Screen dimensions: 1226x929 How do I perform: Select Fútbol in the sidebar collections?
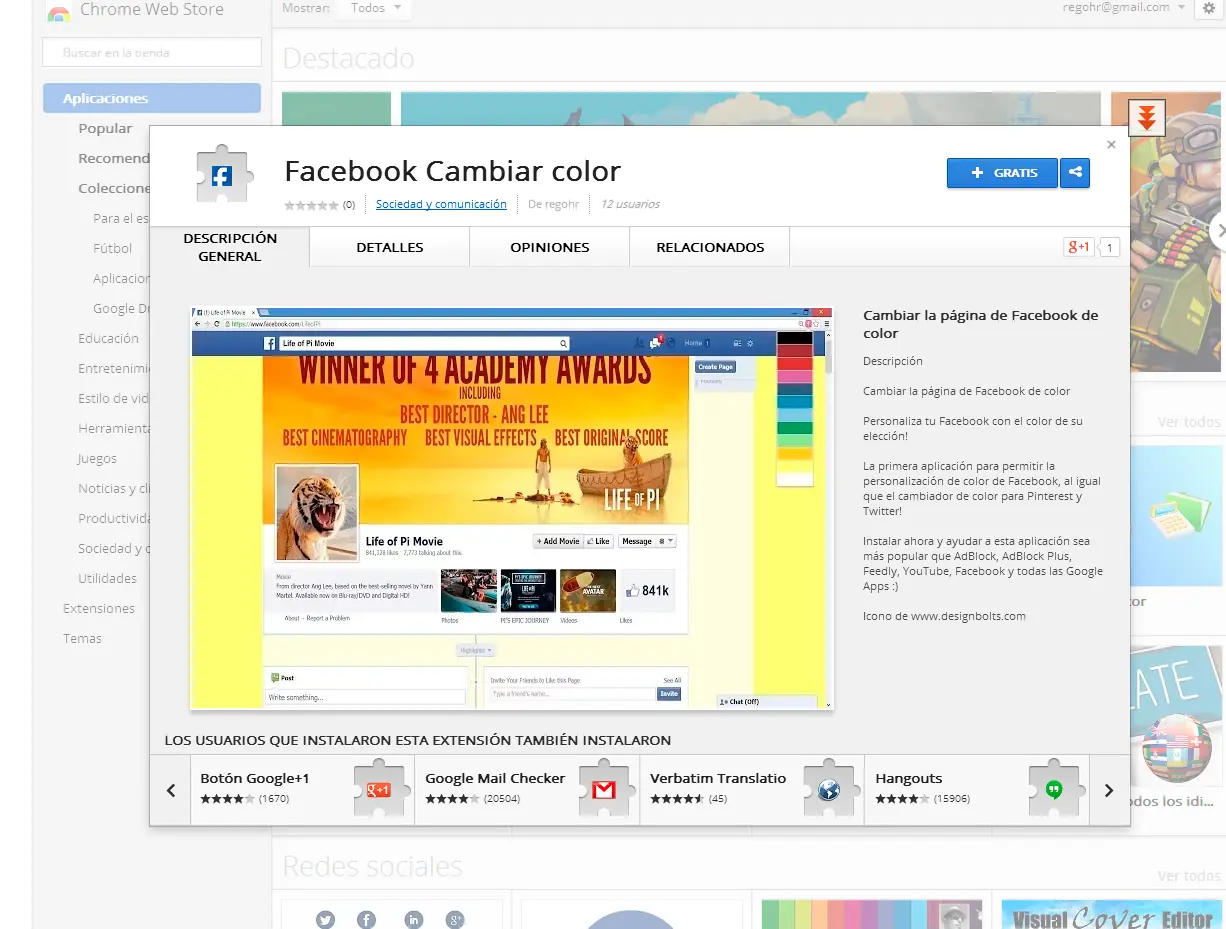click(113, 248)
